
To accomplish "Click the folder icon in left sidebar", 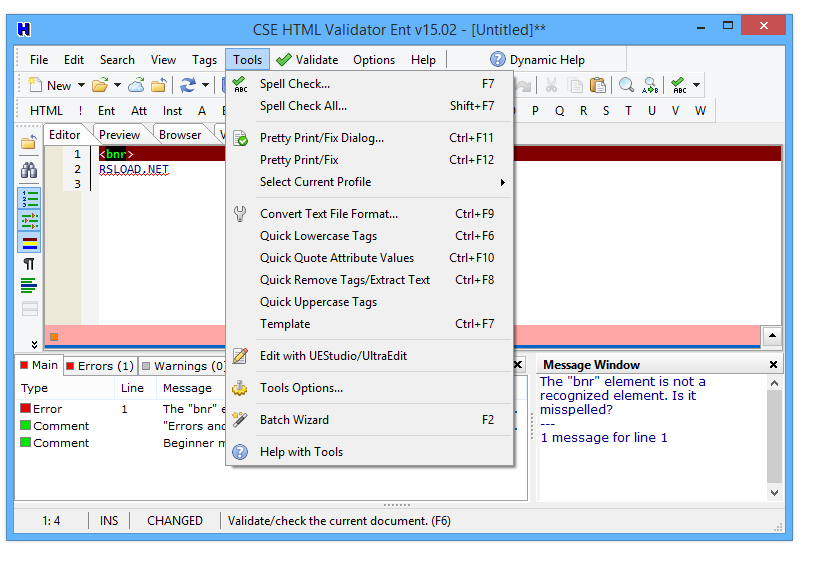I will (x=29, y=142).
